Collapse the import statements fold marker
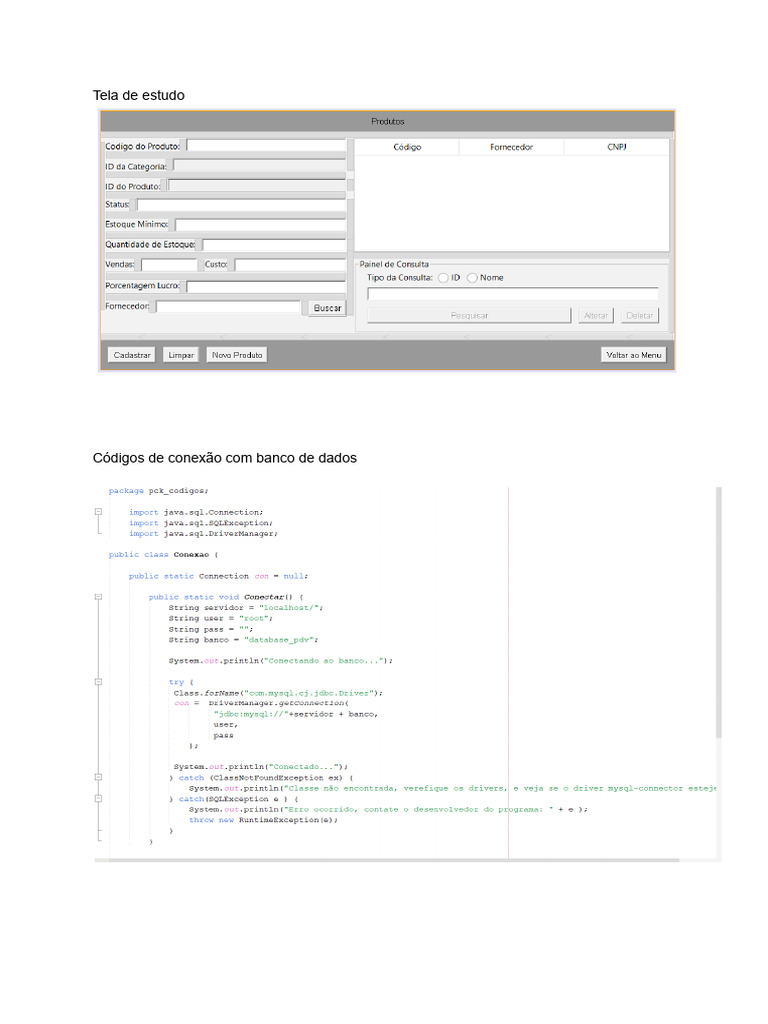The width and height of the screenshot is (768, 1024). click(x=98, y=512)
